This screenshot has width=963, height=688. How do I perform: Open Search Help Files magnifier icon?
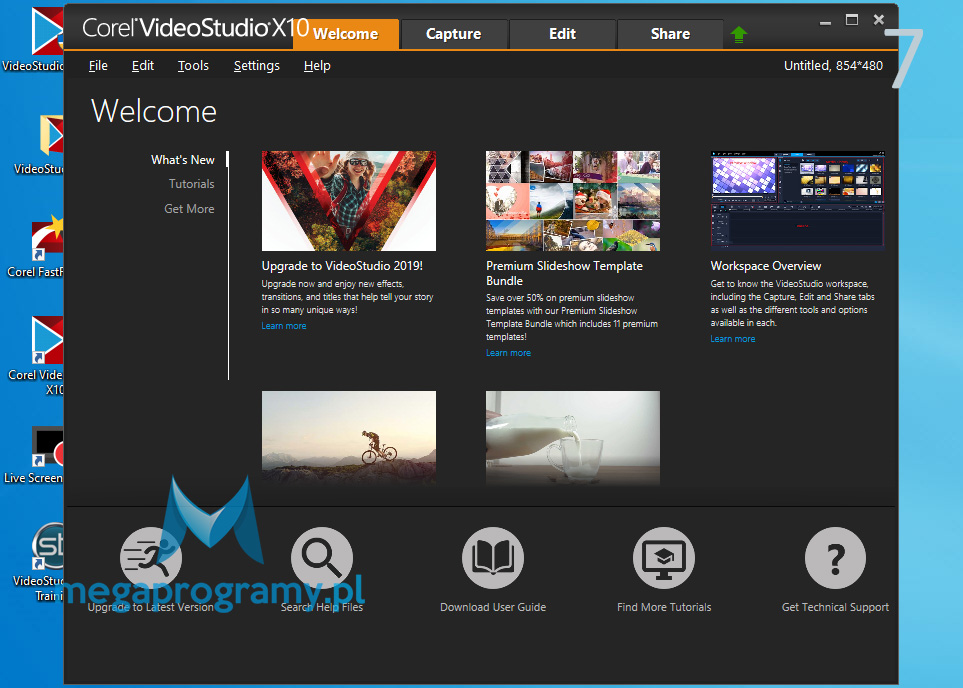click(322, 558)
